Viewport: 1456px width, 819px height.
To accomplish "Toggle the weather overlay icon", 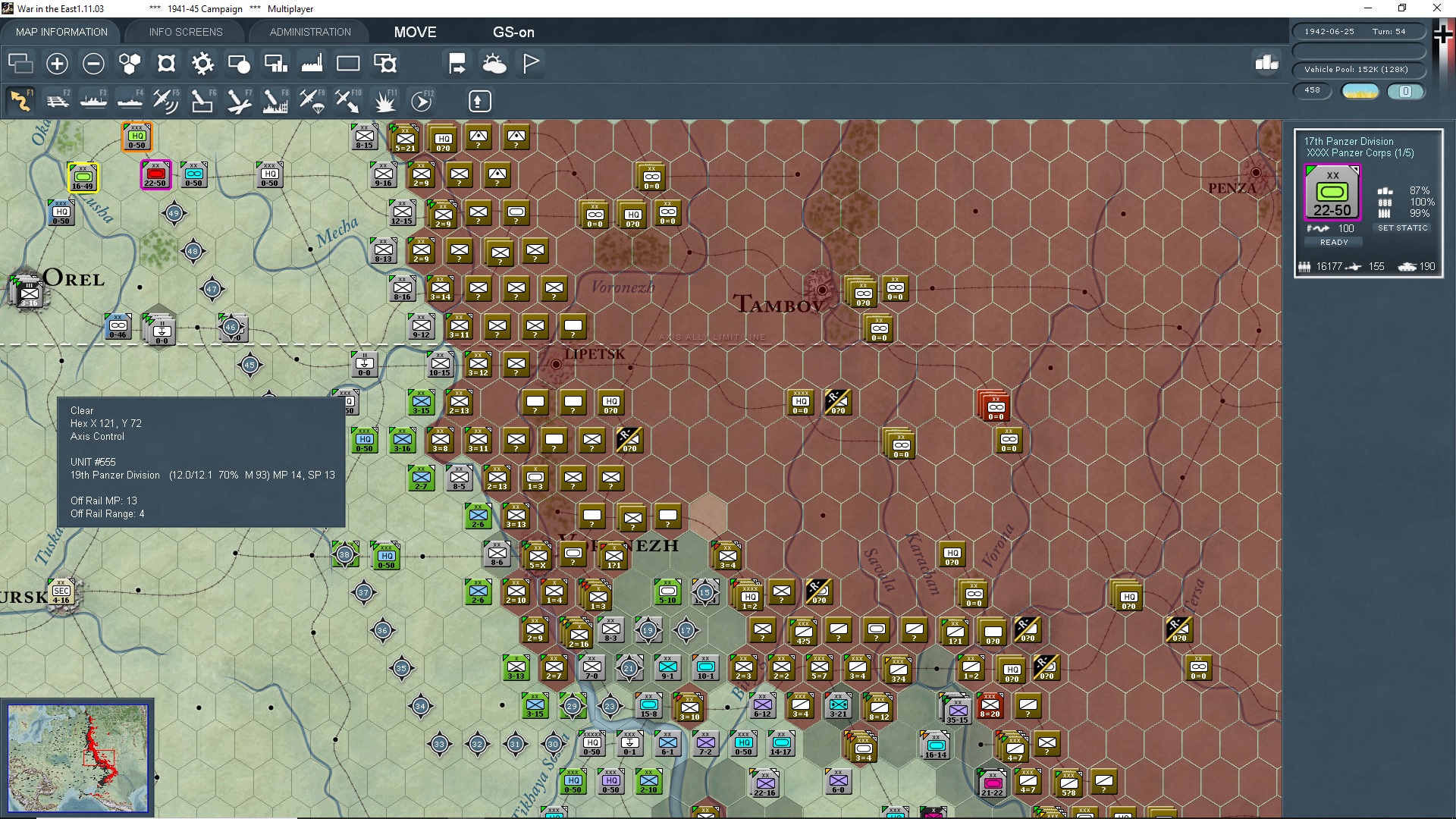I will [x=494, y=64].
